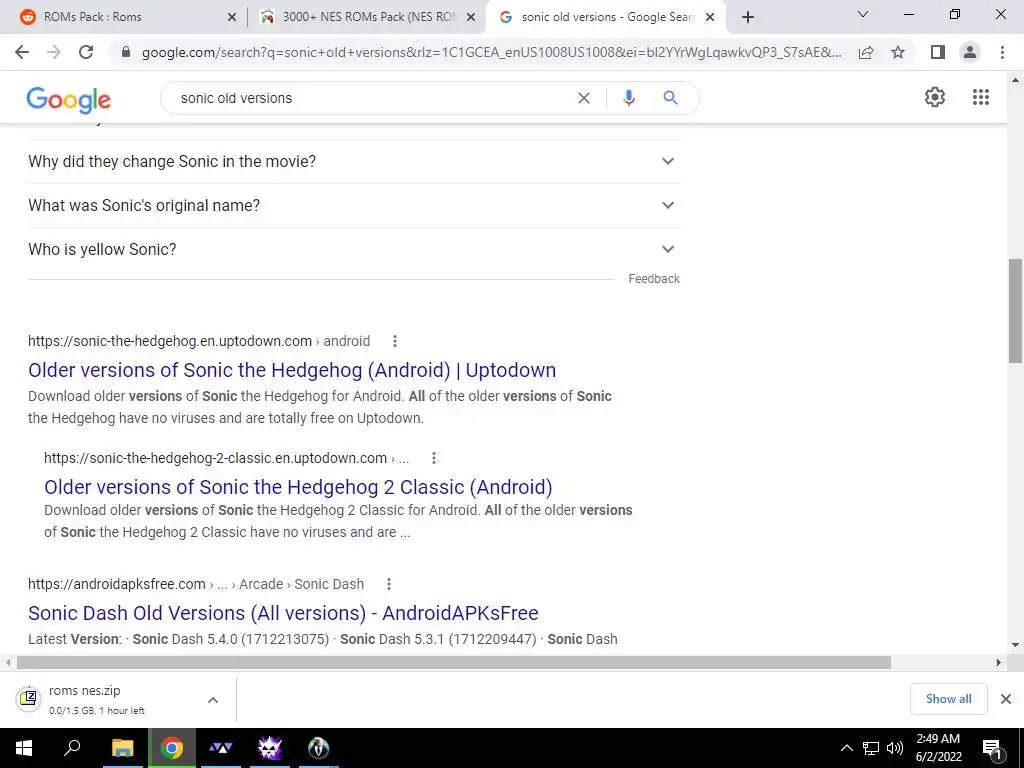Clear the Google search box text
Viewport: 1024px width, 768px height.
tap(584, 98)
